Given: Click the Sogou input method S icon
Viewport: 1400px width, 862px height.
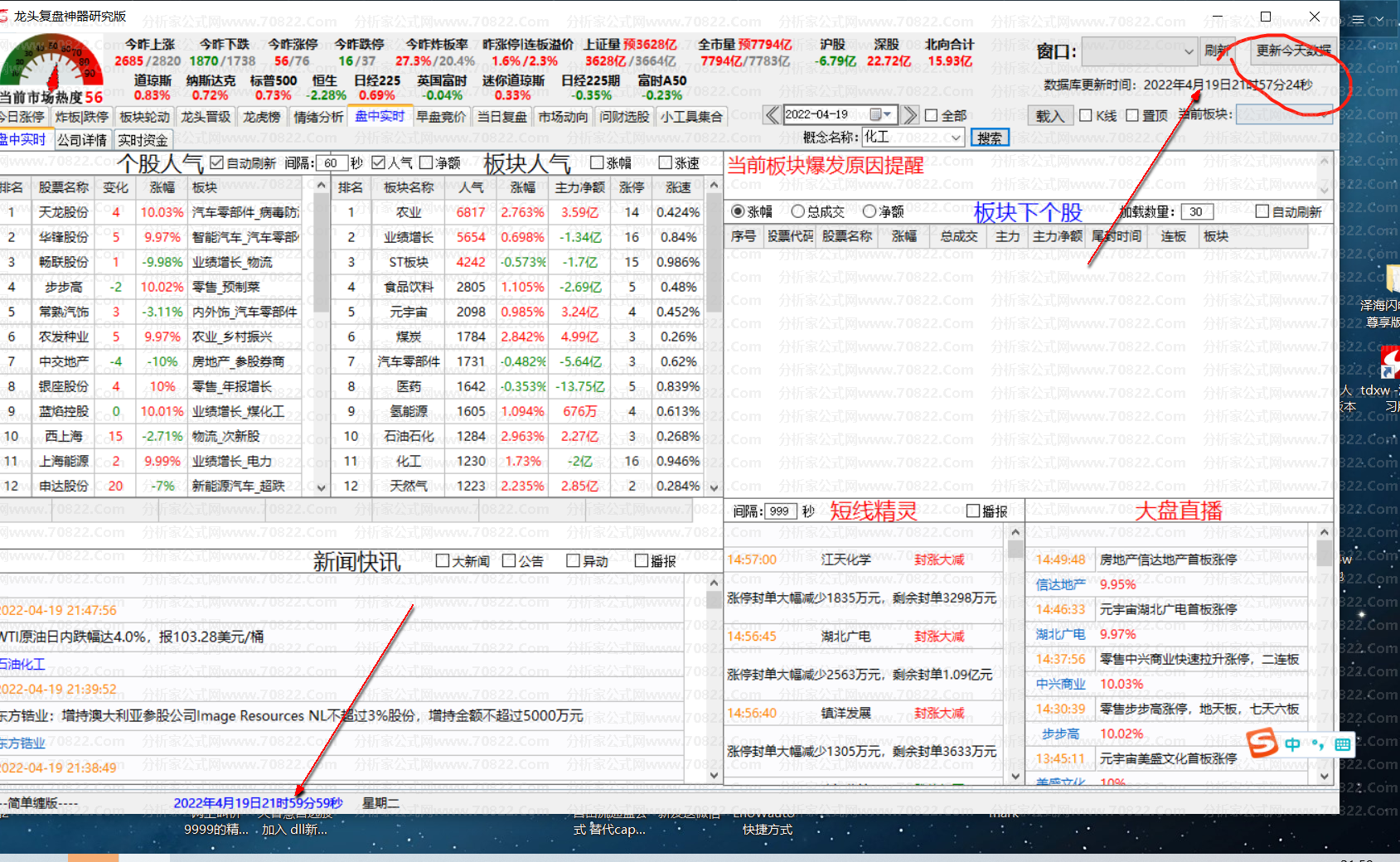Looking at the screenshot, I should [x=1262, y=743].
